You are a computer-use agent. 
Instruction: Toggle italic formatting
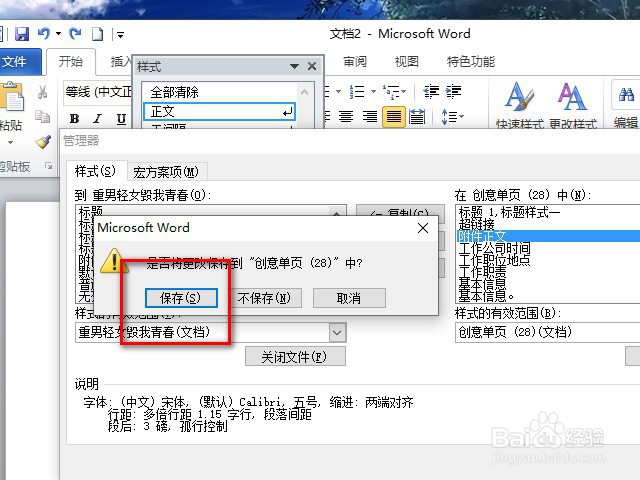click(x=97, y=119)
